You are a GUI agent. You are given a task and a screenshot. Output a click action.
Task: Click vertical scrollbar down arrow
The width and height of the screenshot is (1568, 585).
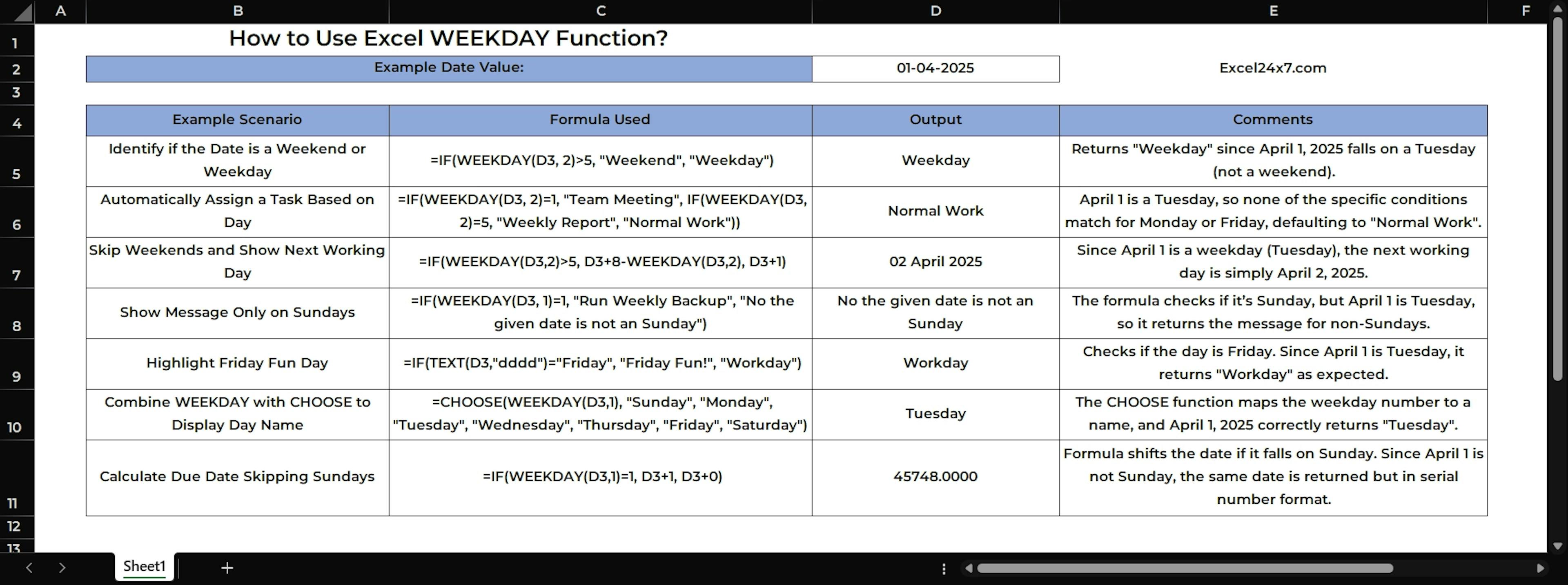click(1558, 545)
